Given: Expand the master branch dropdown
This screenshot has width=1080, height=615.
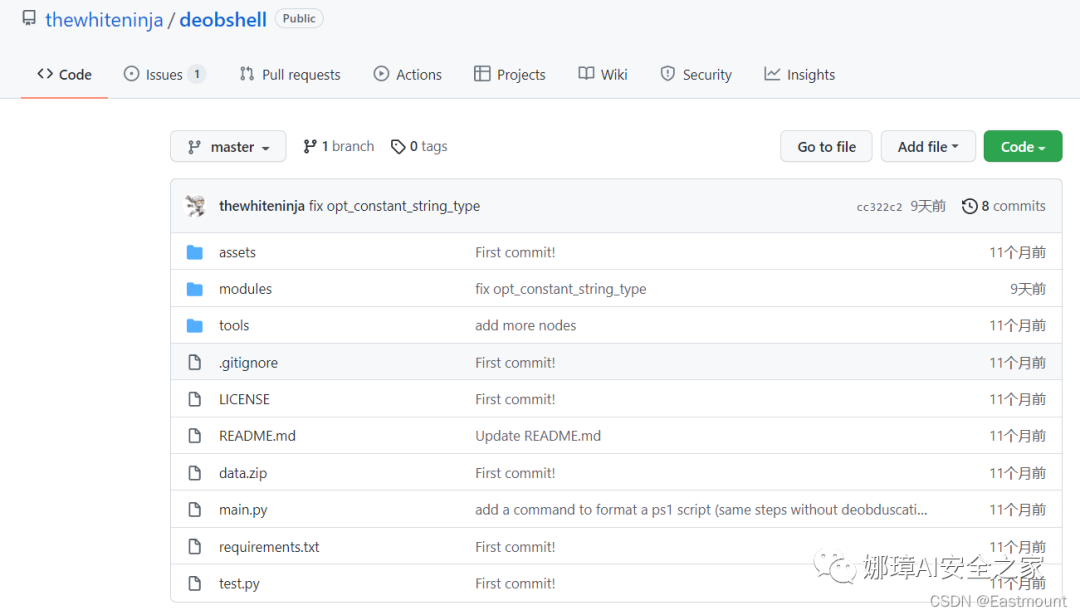Looking at the screenshot, I should [x=228, y=147].
